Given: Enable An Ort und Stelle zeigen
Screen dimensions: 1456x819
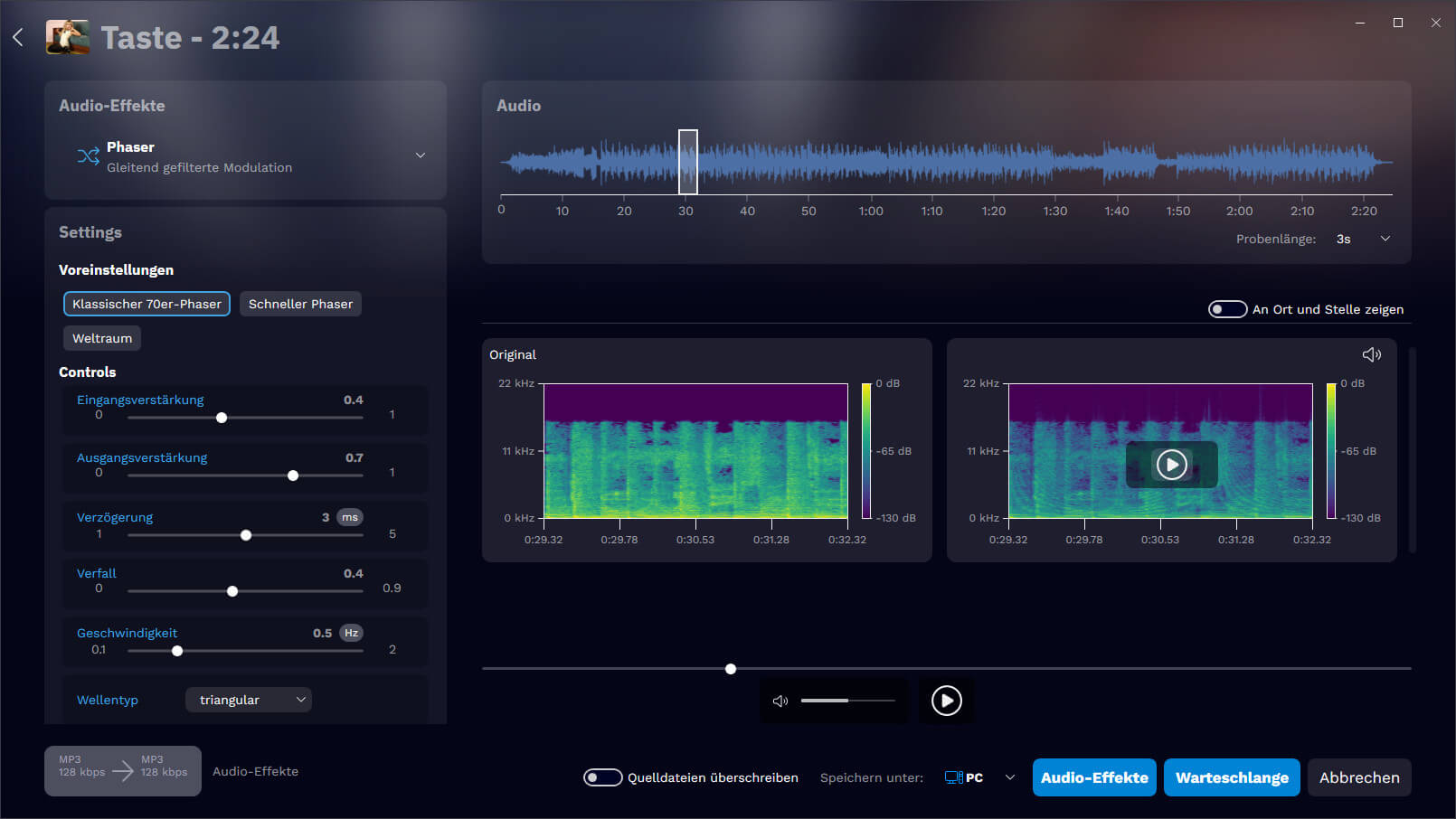Looking at the screenshot, I should [x=1227, y=308].
